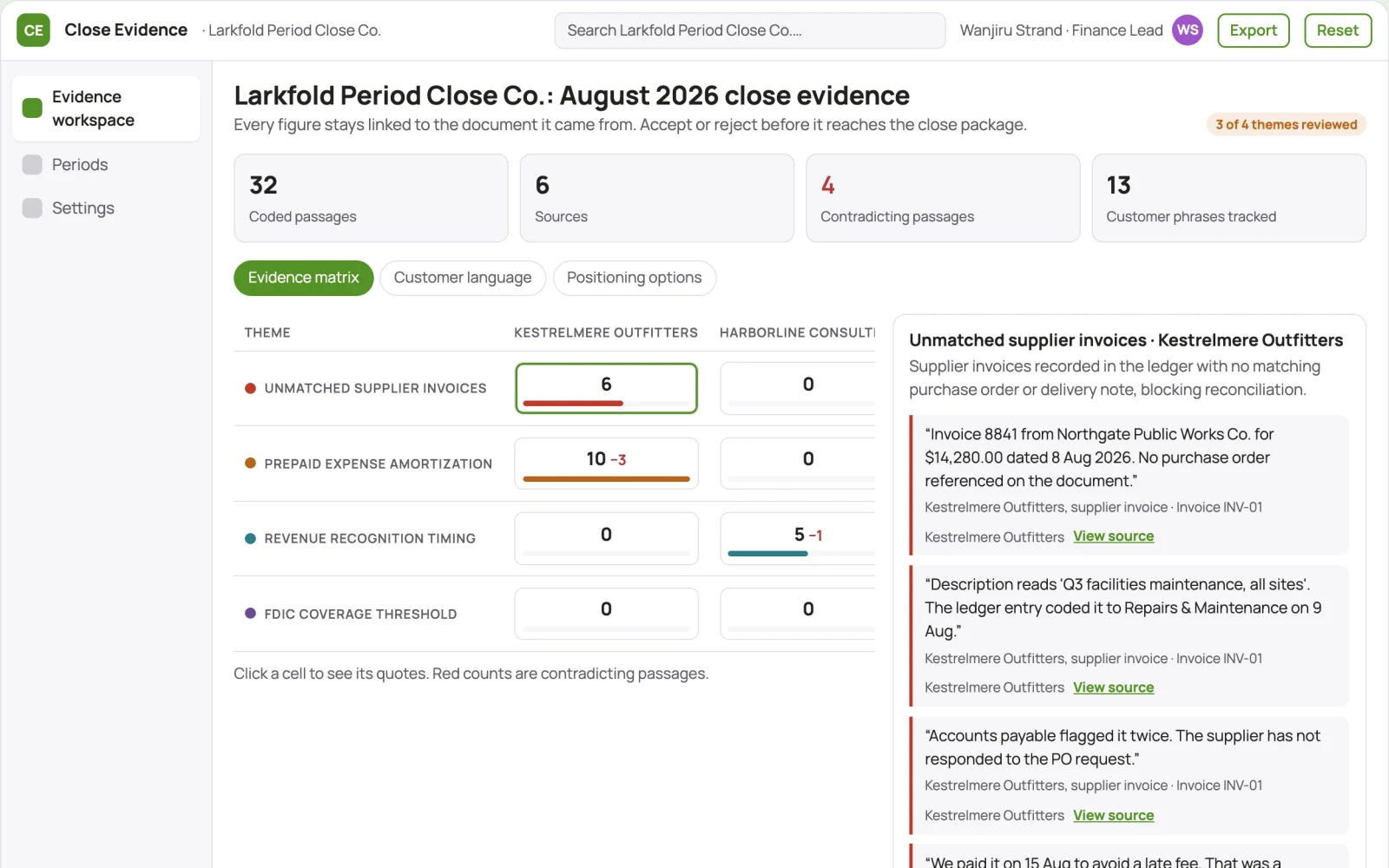
Task: Select Kestrelmere cell for FDIC Coverage Threshold
Action: 606,614
